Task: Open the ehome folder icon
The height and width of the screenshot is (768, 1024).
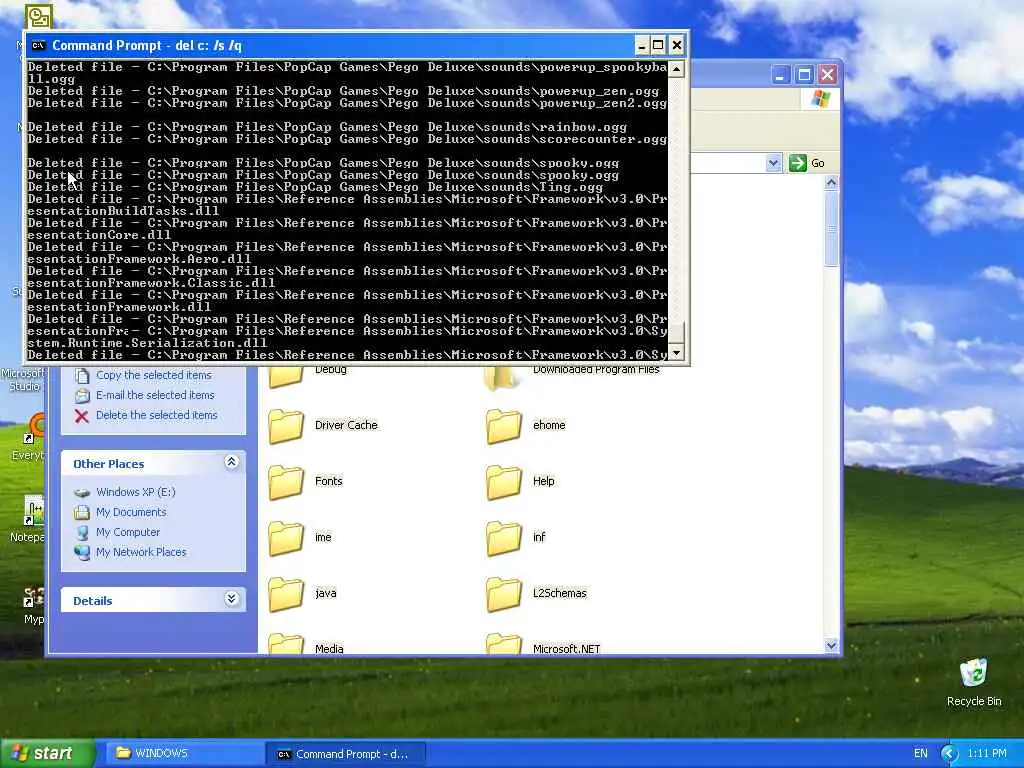Action: 504,426
